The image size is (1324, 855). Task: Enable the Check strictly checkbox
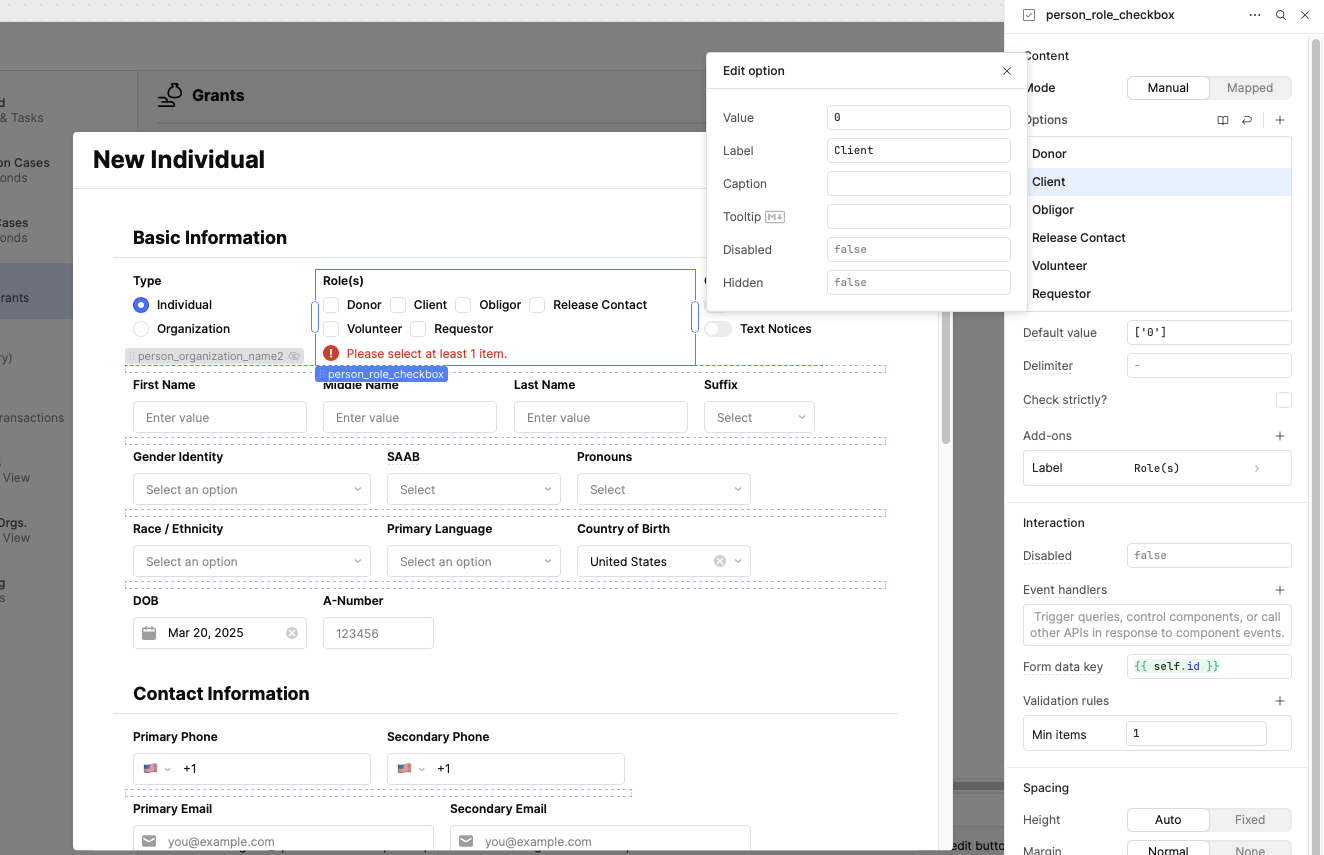tap(1284, 400)
